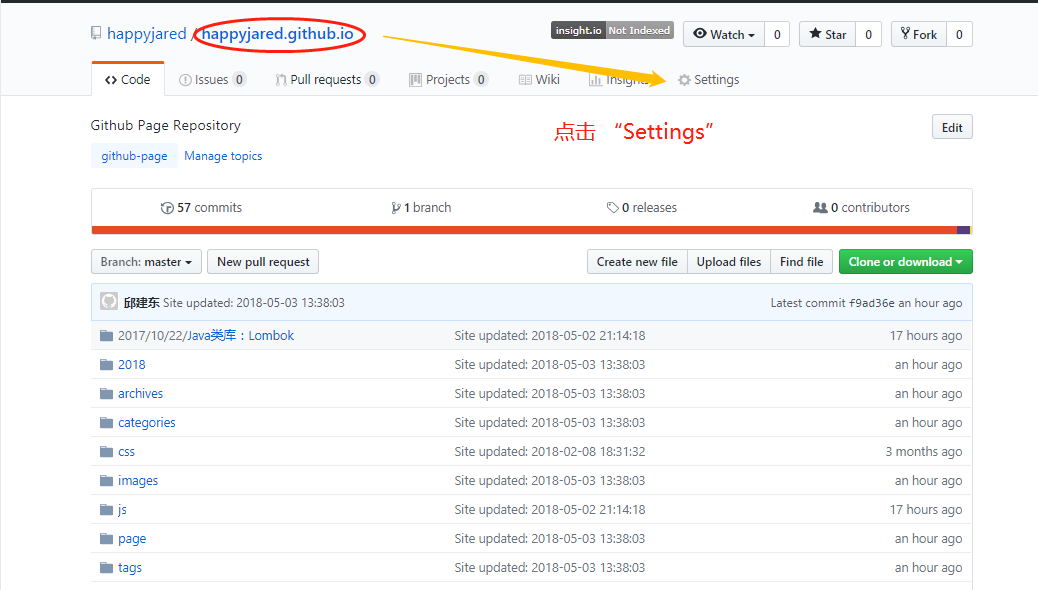Fork the repository
This screenshot has height=590, width=1038.
[919, 34]
